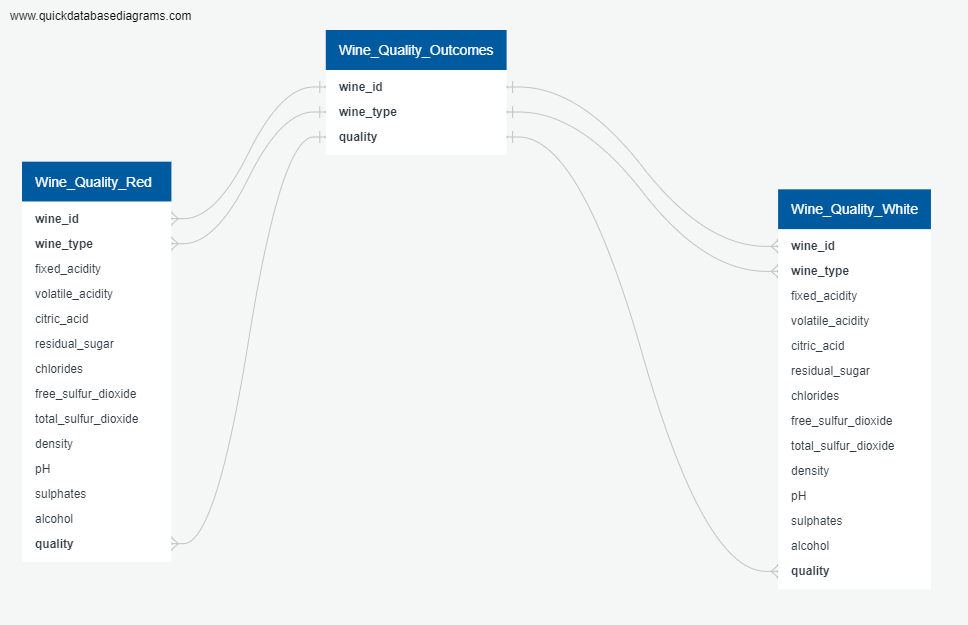Click quality in Wine_Quality_White
The height and width of the screenshot is (625, 968).
[811, 570]
